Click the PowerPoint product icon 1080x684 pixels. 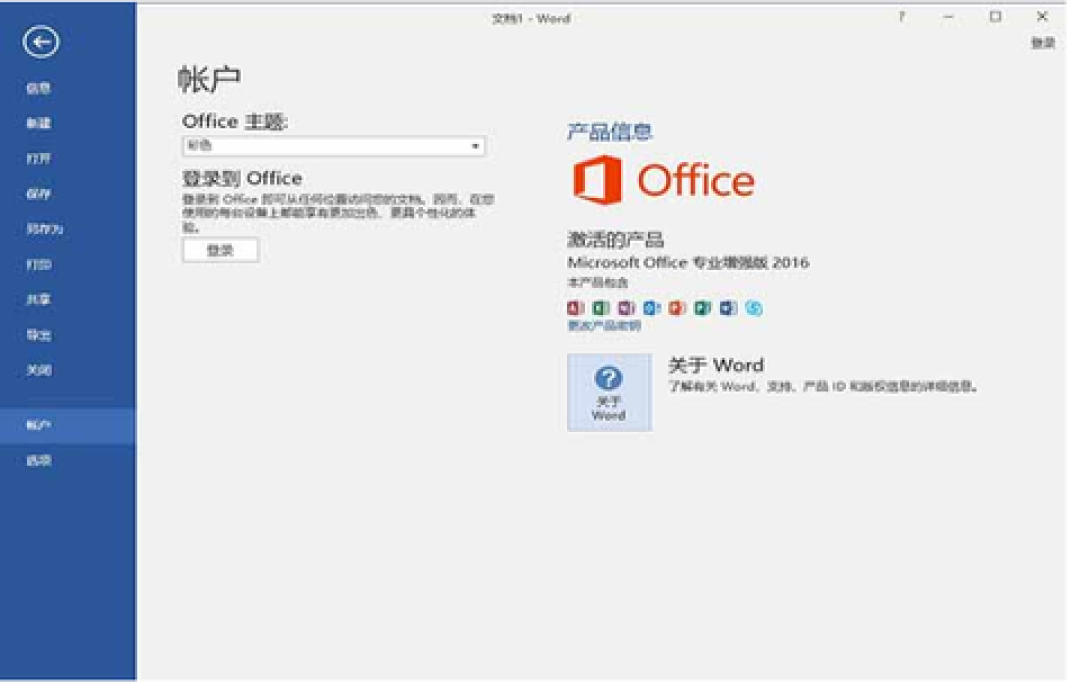[x=677, y=308]
